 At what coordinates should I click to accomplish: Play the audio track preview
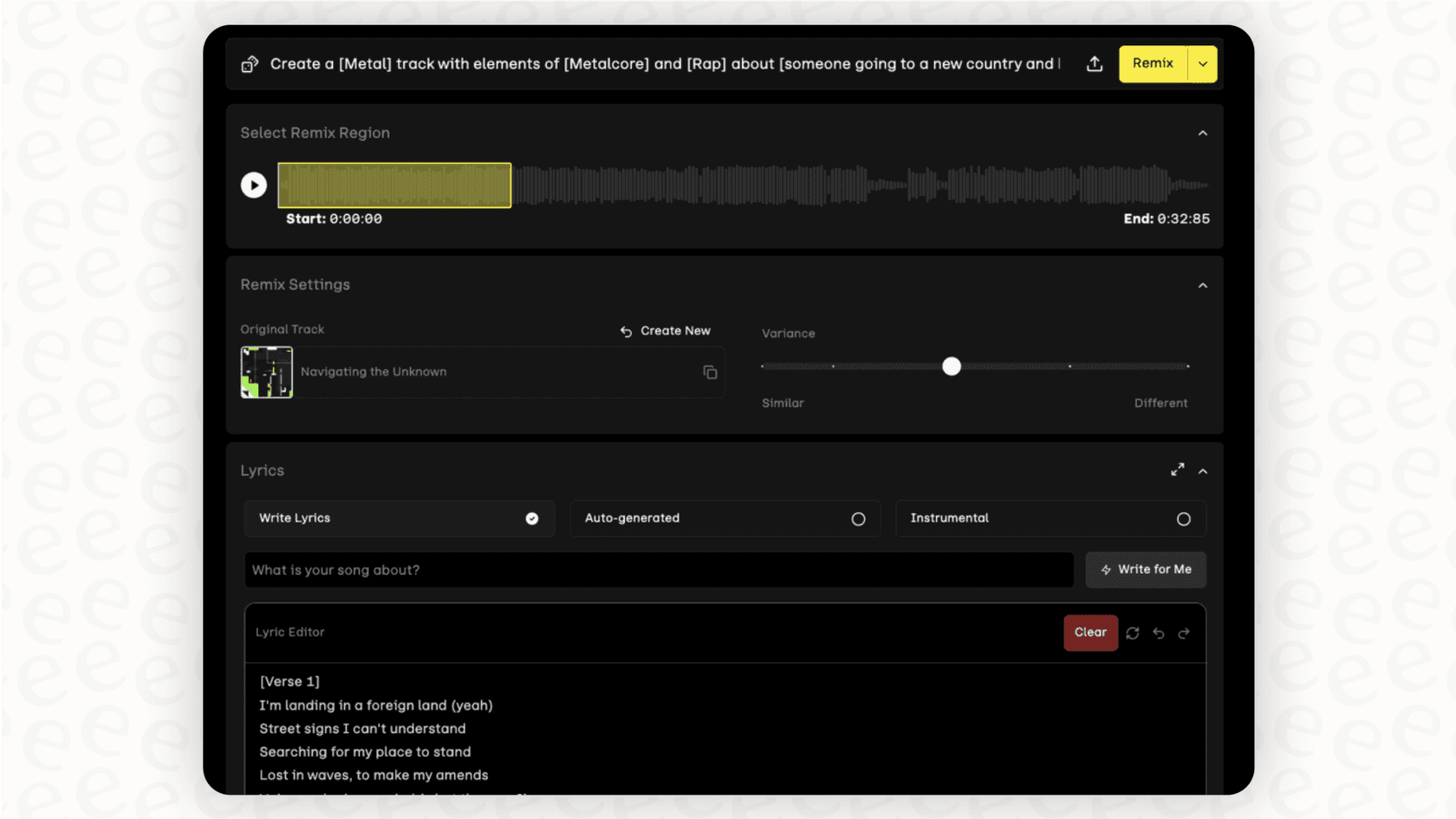[253, 185]
